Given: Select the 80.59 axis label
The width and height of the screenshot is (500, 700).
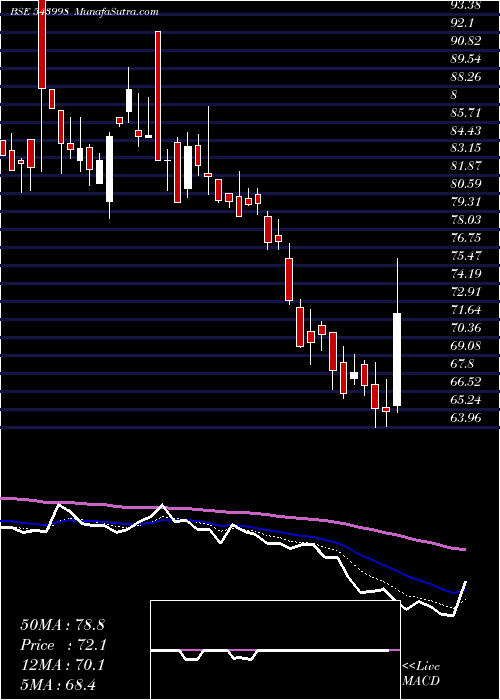Looking at the screenshot, I should pos(467,184).
